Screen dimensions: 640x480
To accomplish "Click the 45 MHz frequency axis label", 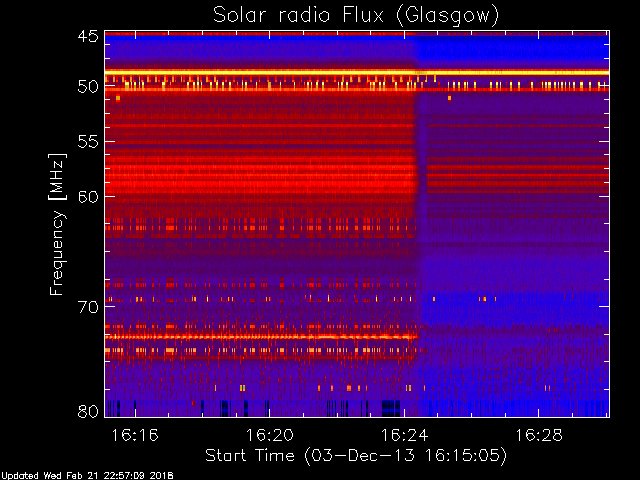I will click(x=88, y=37).
